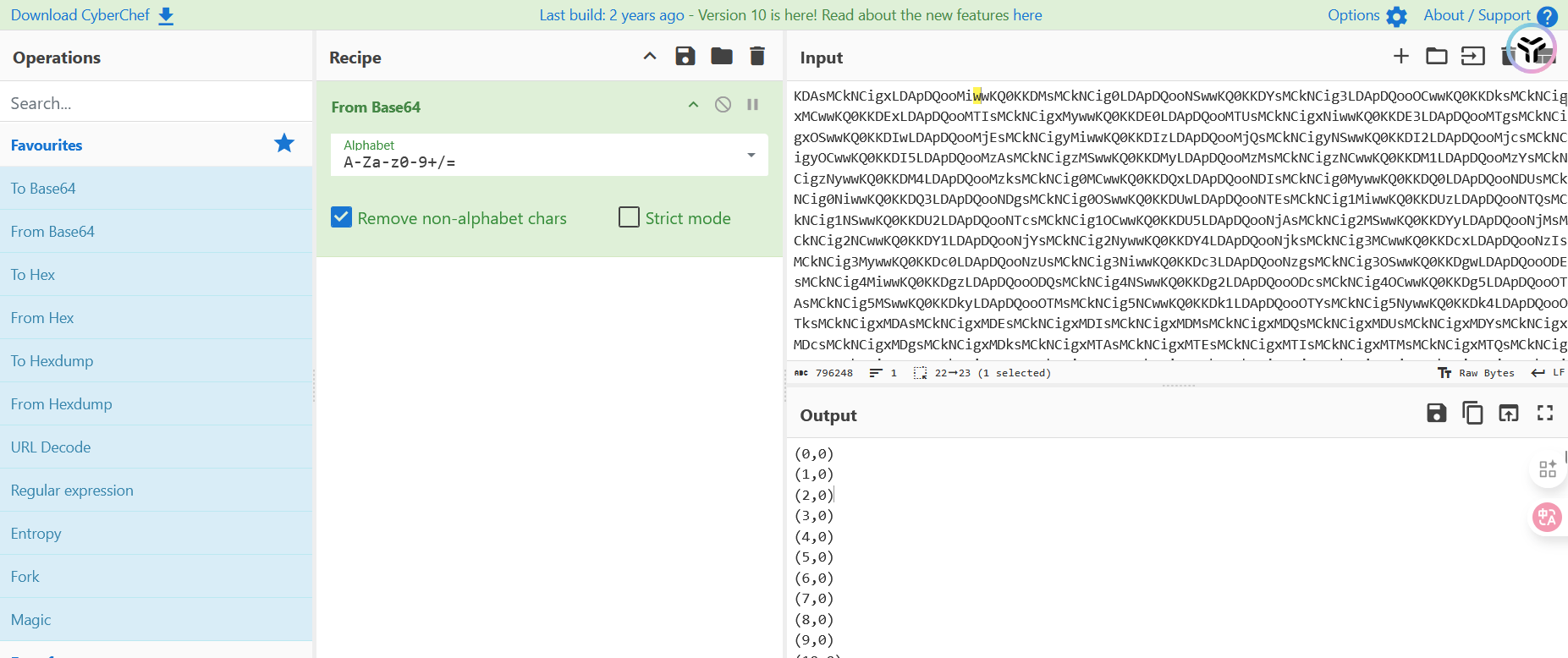This screenshot has height=658, width=1568.
Task: Save the current recipe
Action: pos(685,57)
